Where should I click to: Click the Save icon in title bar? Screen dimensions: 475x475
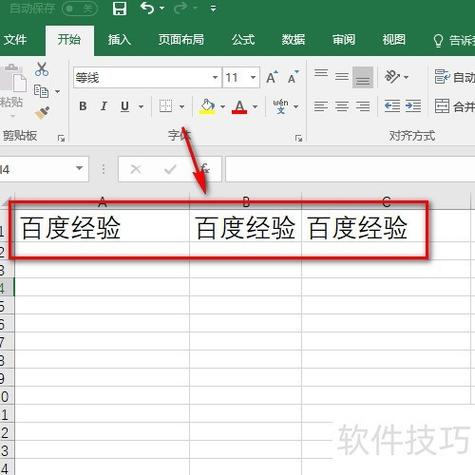(119, 8)
